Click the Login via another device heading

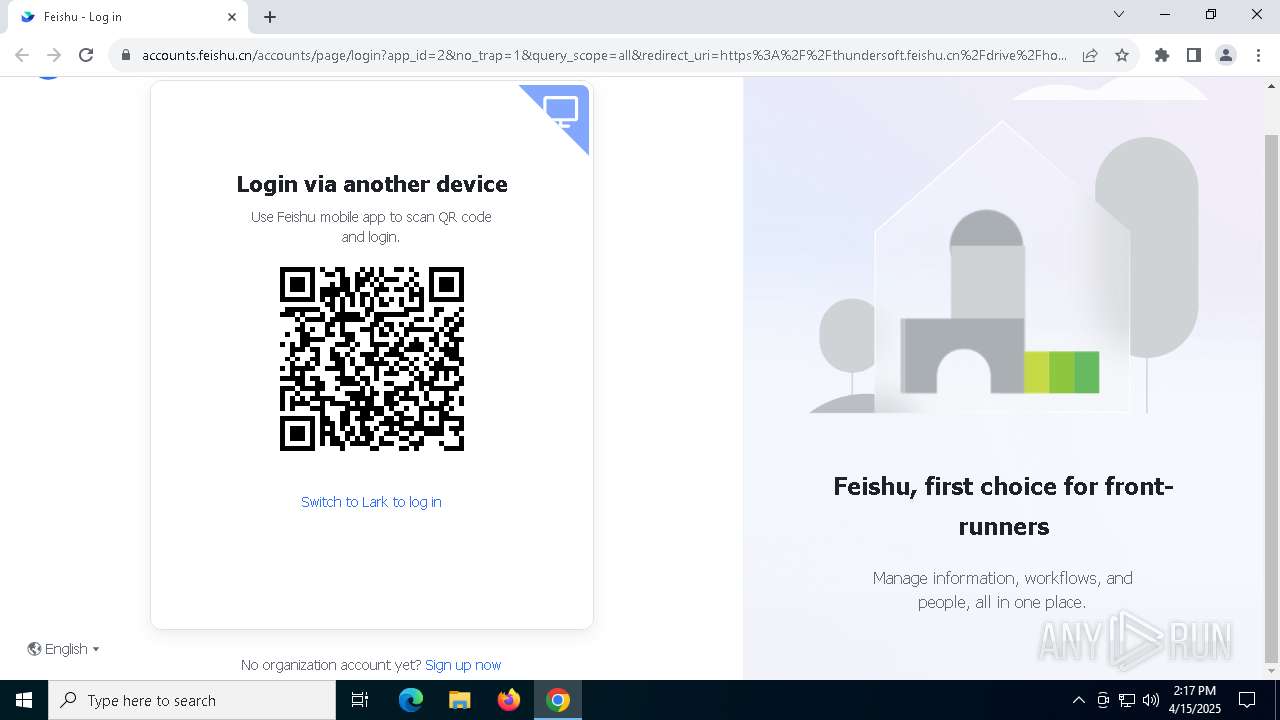point(372,184)
